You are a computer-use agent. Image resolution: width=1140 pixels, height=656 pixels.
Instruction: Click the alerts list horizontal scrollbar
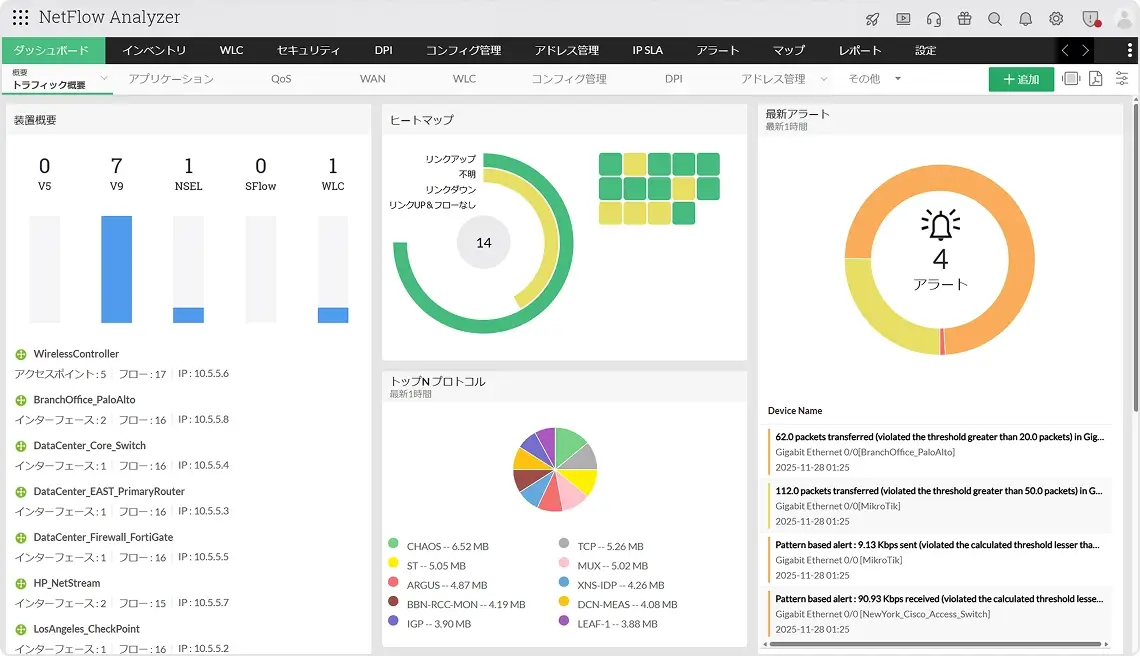click(935, 644)
